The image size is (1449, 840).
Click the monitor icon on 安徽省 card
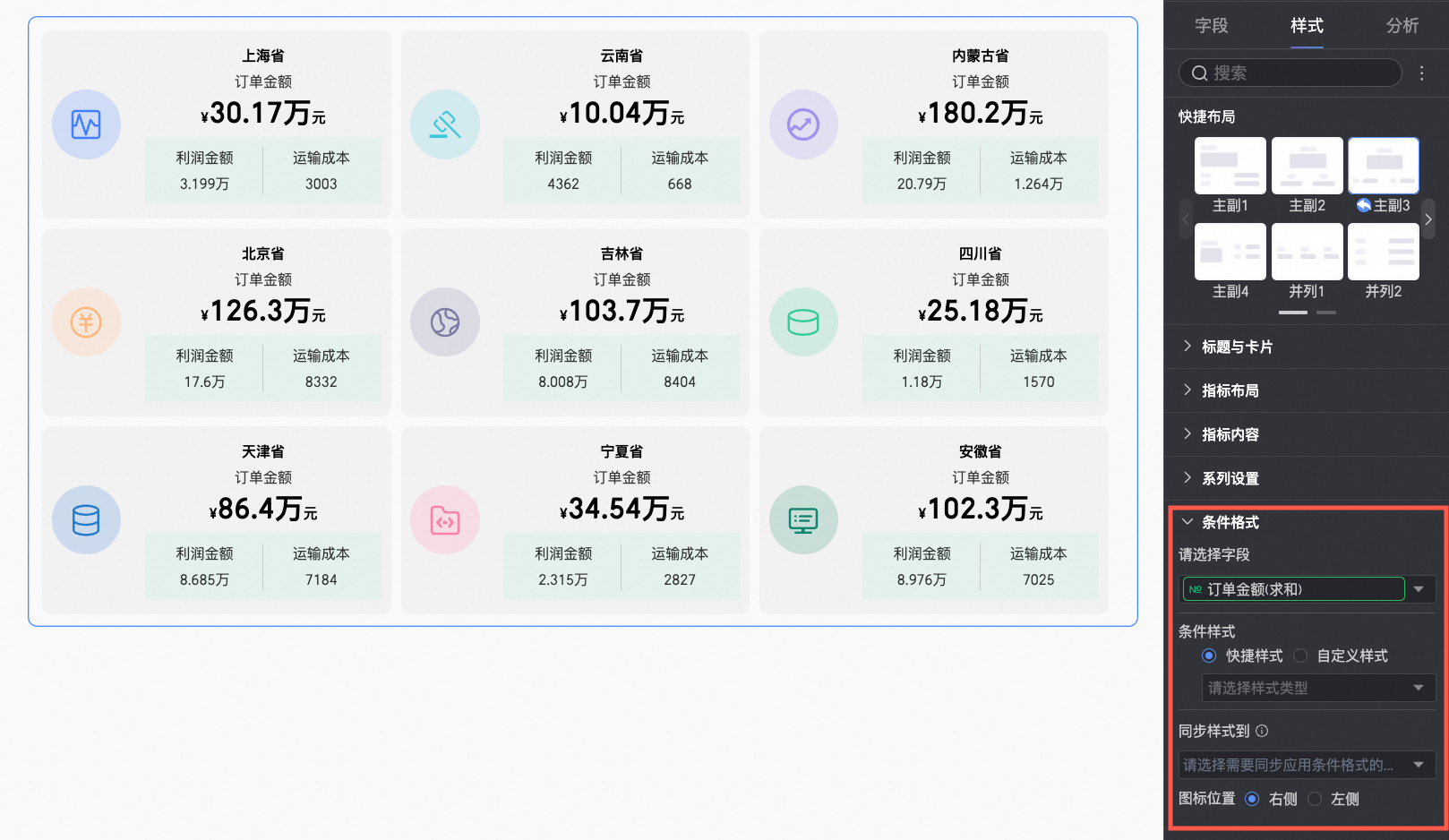(x=803, y=520)
